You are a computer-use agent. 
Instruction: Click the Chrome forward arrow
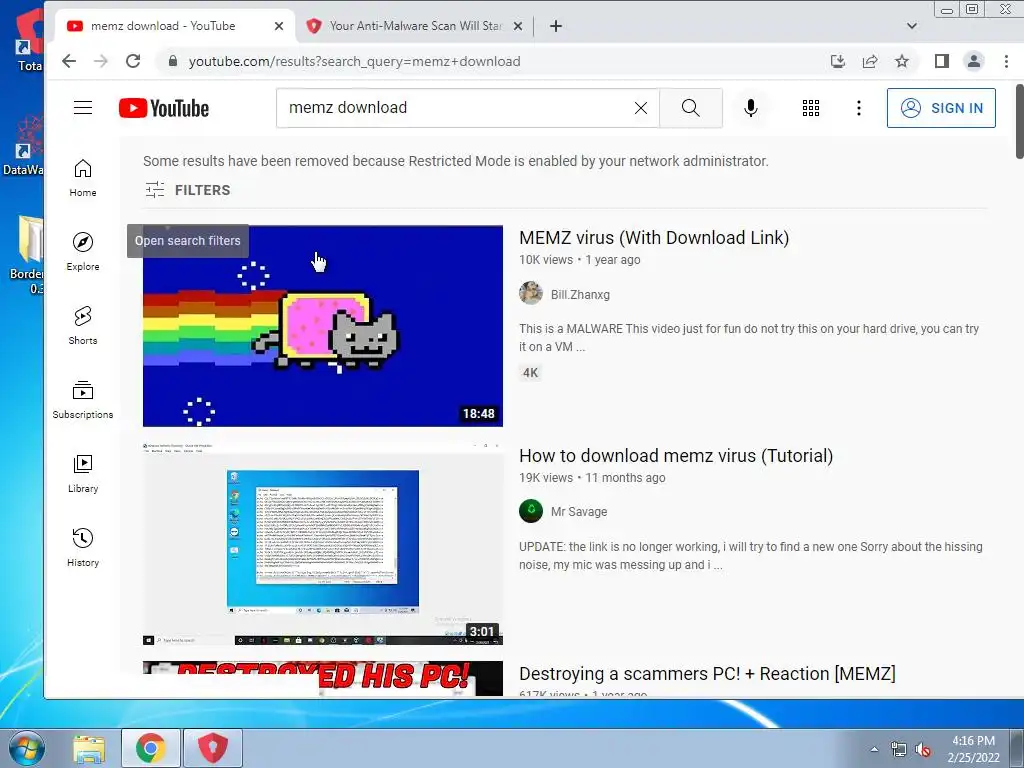click(101, 61)
